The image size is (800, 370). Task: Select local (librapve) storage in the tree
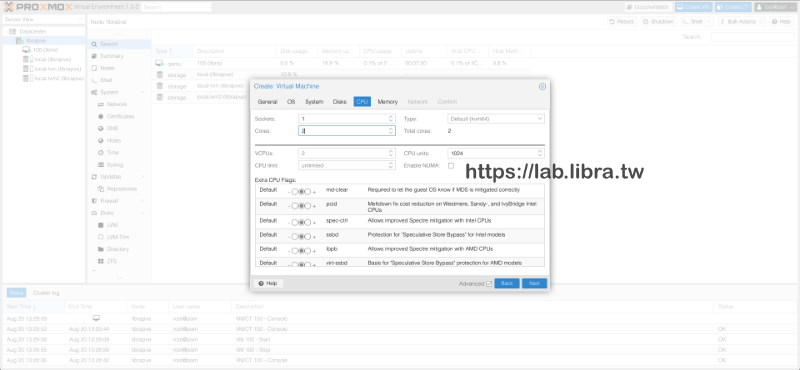coord(53,60)
